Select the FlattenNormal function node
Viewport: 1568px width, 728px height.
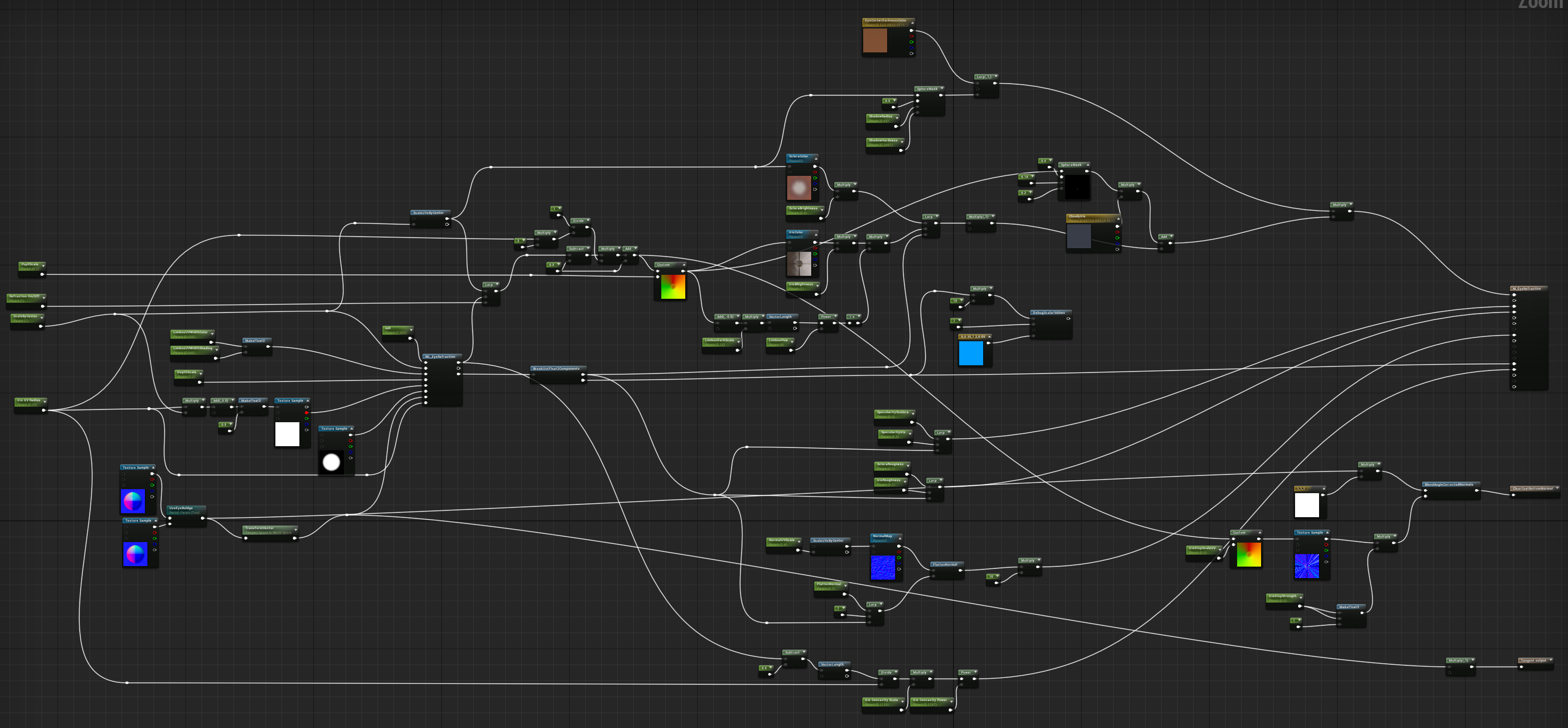coord(945,565)
